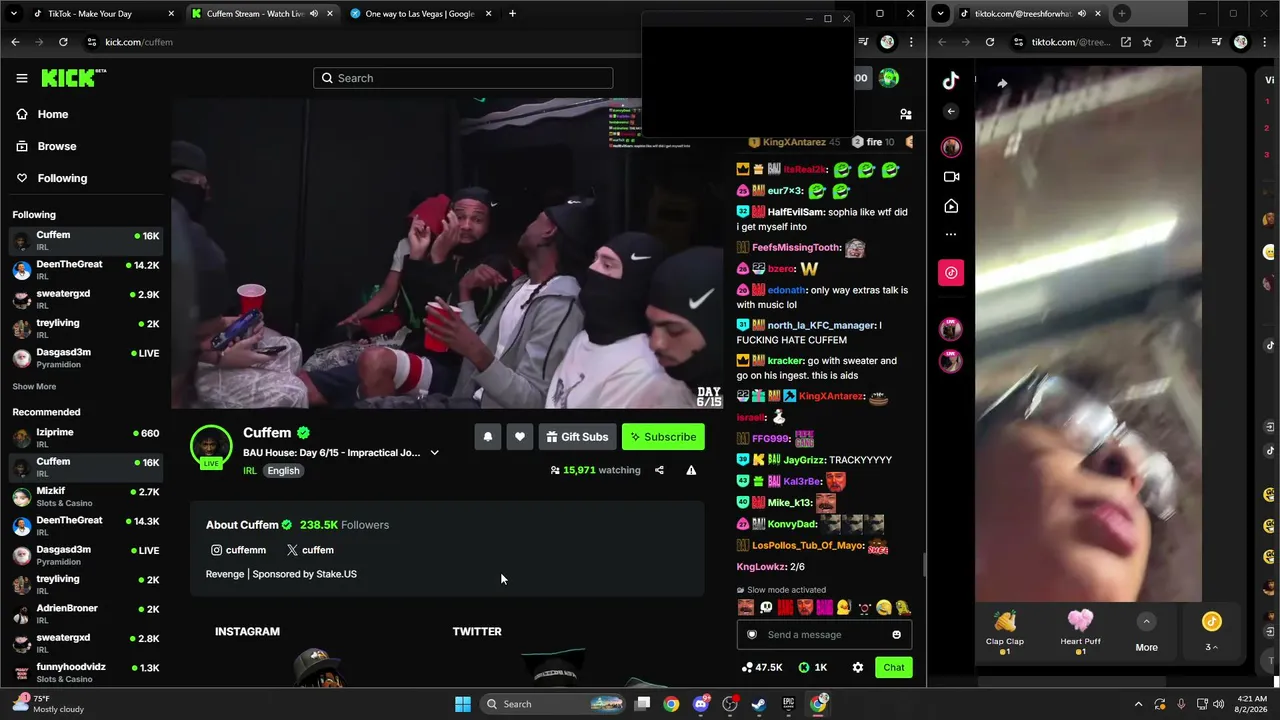1280x720 pixels.
Task: Send Heart Puff gift on TikTok
Action: pyautogui.click(x=1080, y=632)
